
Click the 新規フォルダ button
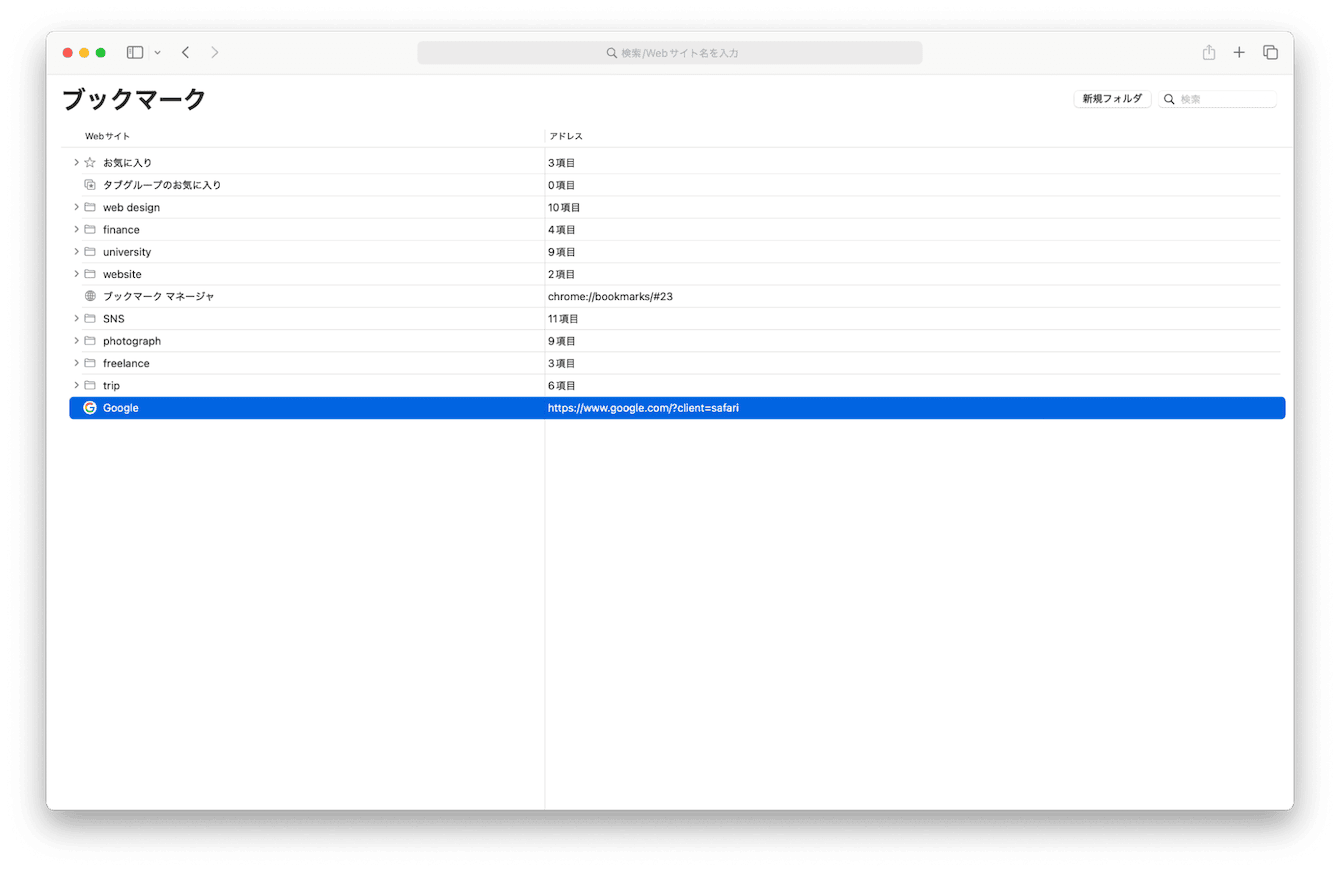pyautogui.click(x=1112, y=99)
